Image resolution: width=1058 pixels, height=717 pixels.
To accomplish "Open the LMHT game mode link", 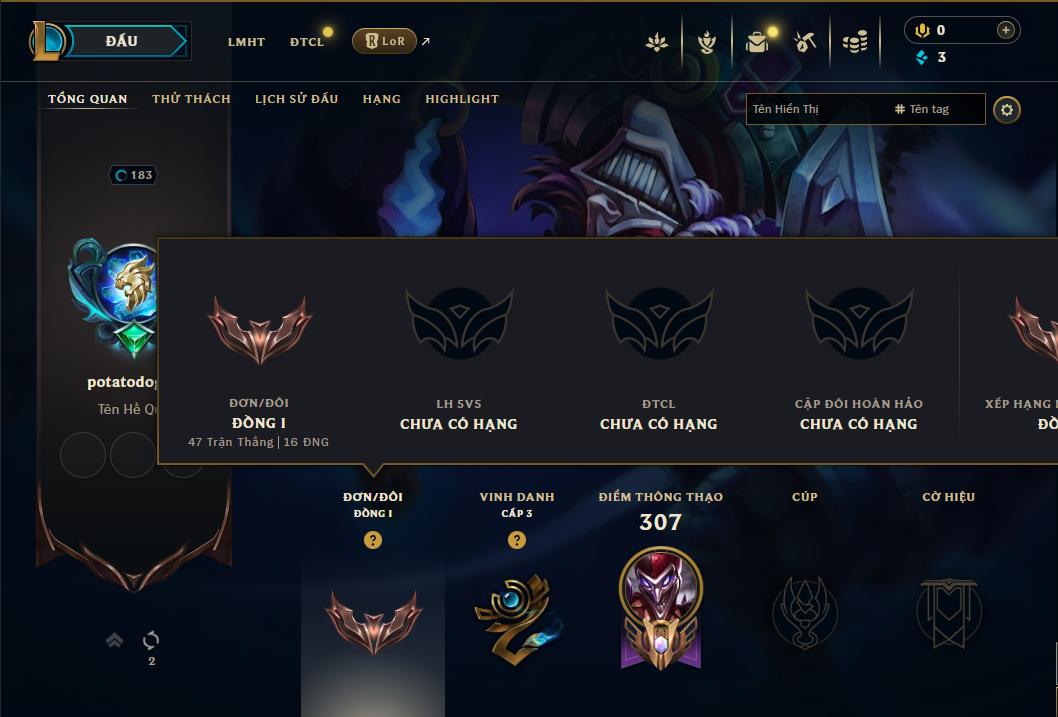I will tap(246, 42).
